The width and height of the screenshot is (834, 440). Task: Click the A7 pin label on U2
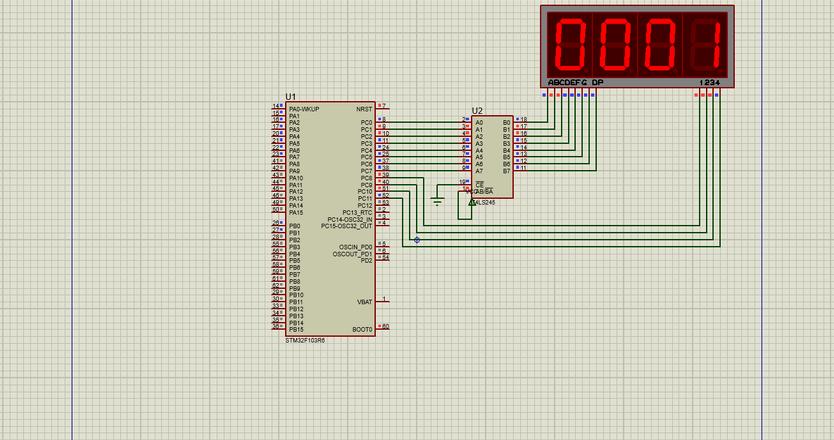pos(479,171)
